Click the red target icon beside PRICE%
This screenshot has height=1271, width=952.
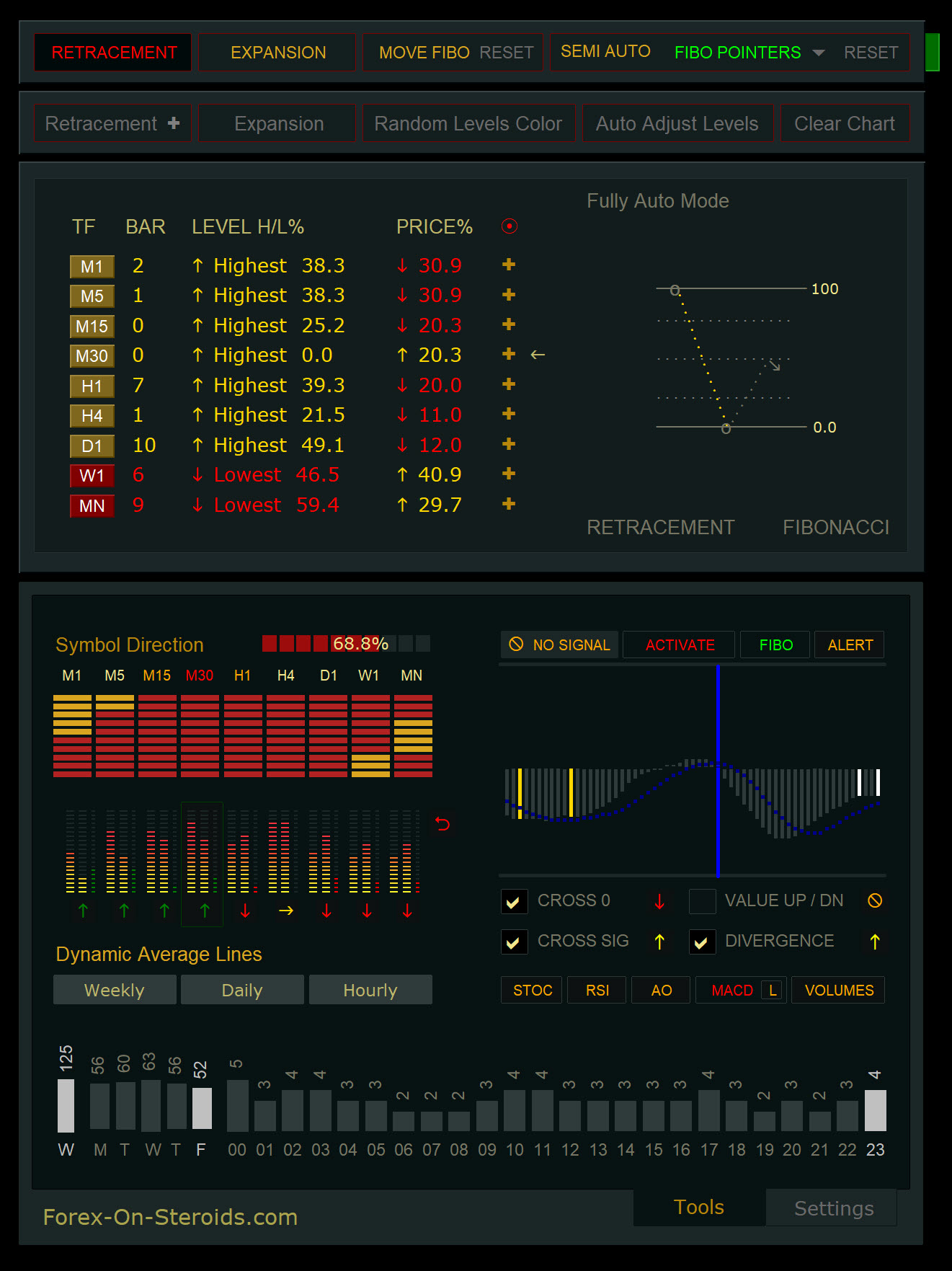click(510, 226)
